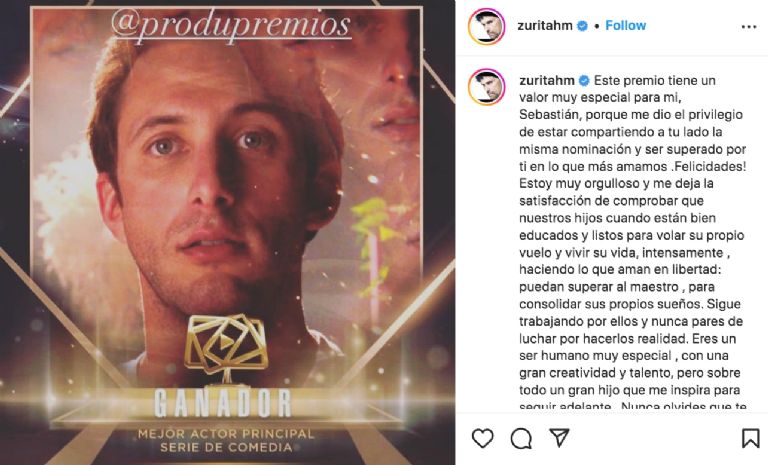Click the verified badge beside the caption username
This screenshot has width=768, height=465.
[584, 81]
